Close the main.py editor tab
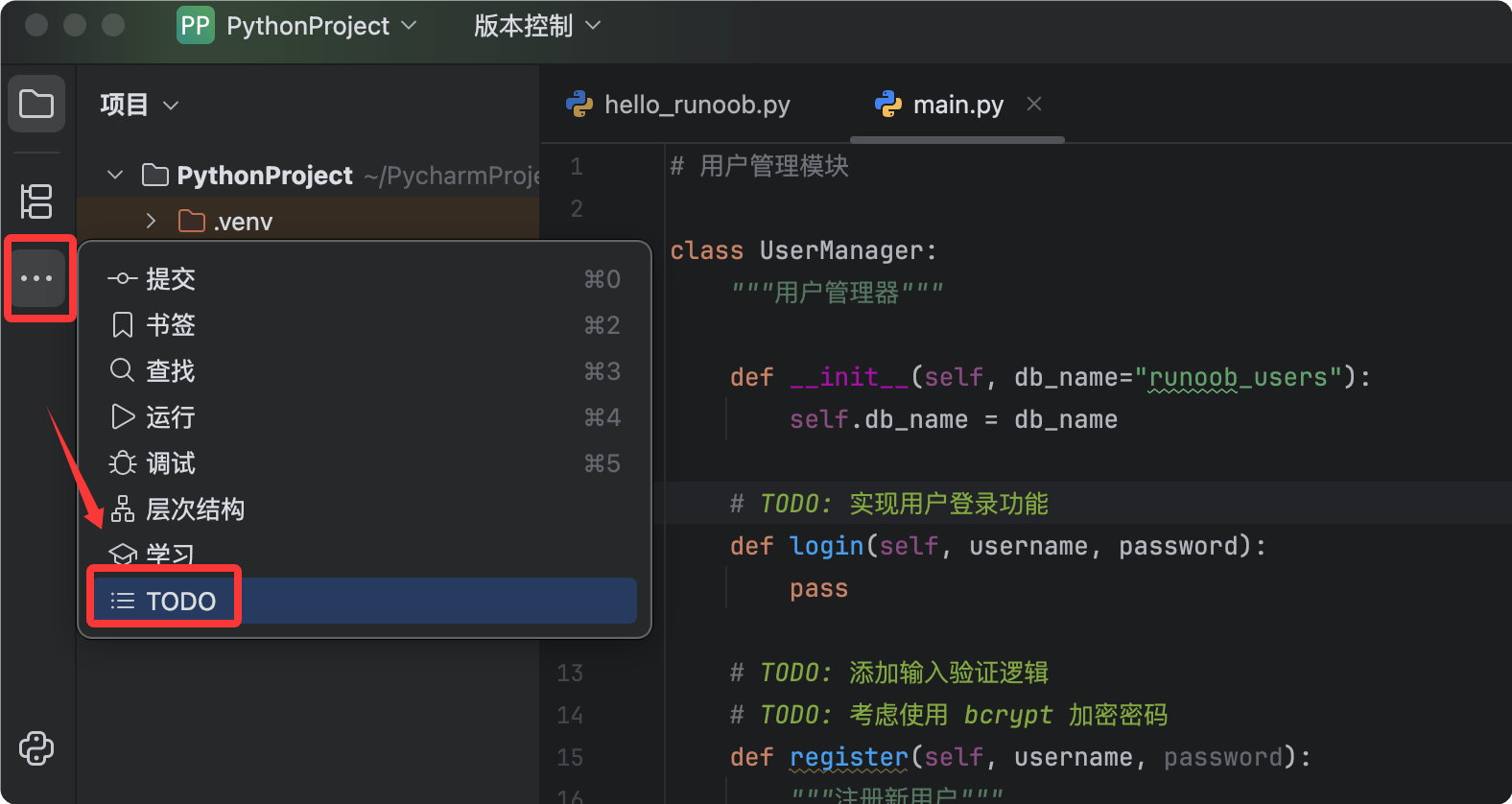The image size is (1512, 804). click(x=1034, y=104)
